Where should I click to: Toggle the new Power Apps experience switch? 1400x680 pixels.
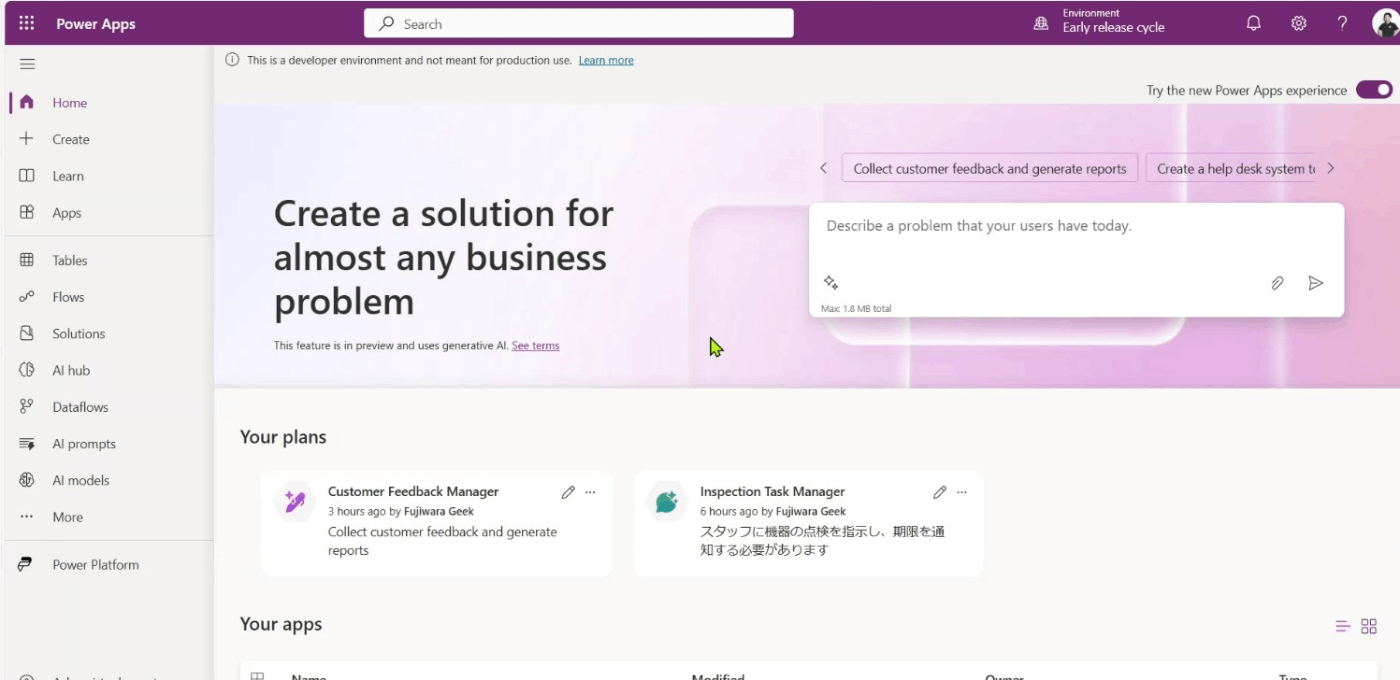coord(1374,90)
